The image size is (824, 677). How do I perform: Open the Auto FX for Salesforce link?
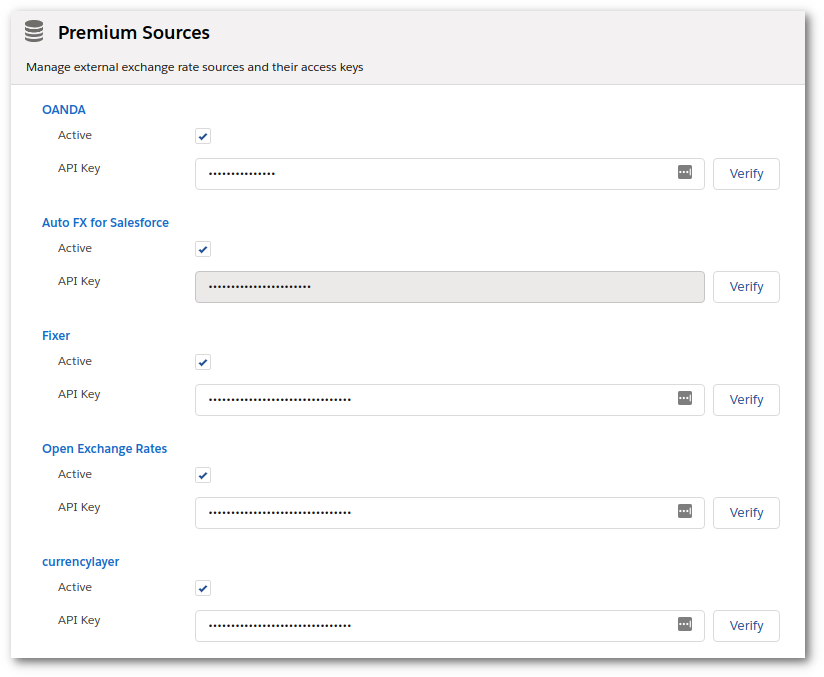pos(105,223)
